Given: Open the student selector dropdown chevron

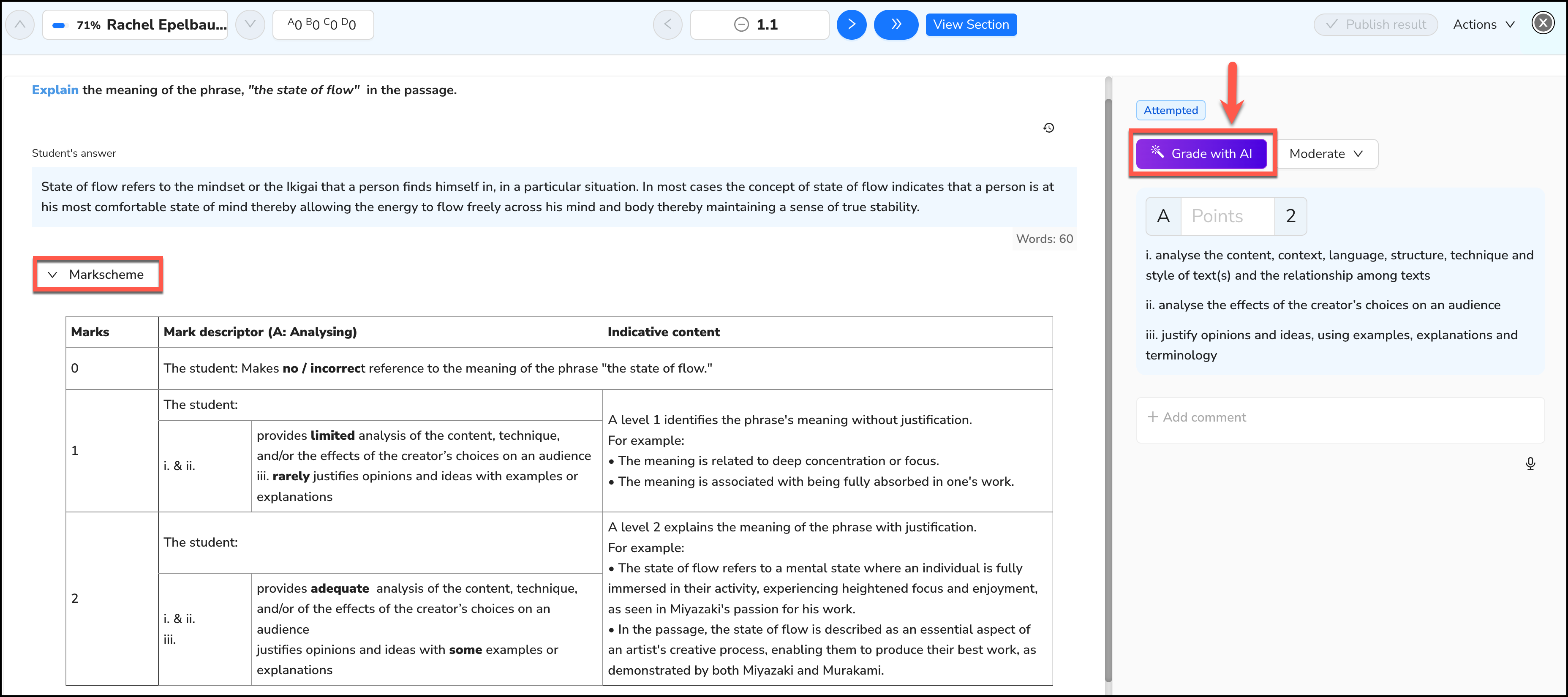Looking at the screenshot, I should tap(250, 25).
